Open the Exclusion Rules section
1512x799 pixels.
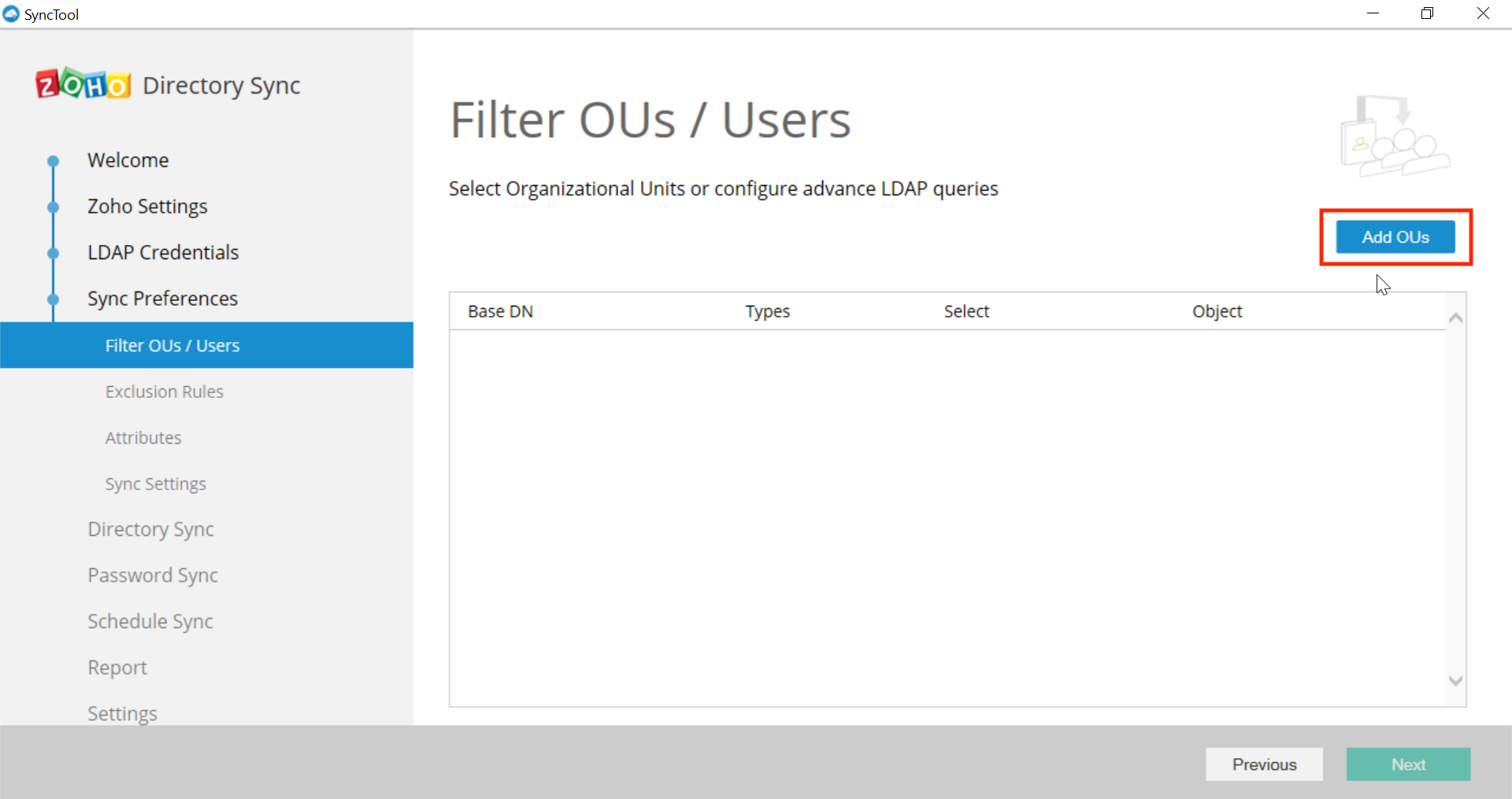click(164, 391)
